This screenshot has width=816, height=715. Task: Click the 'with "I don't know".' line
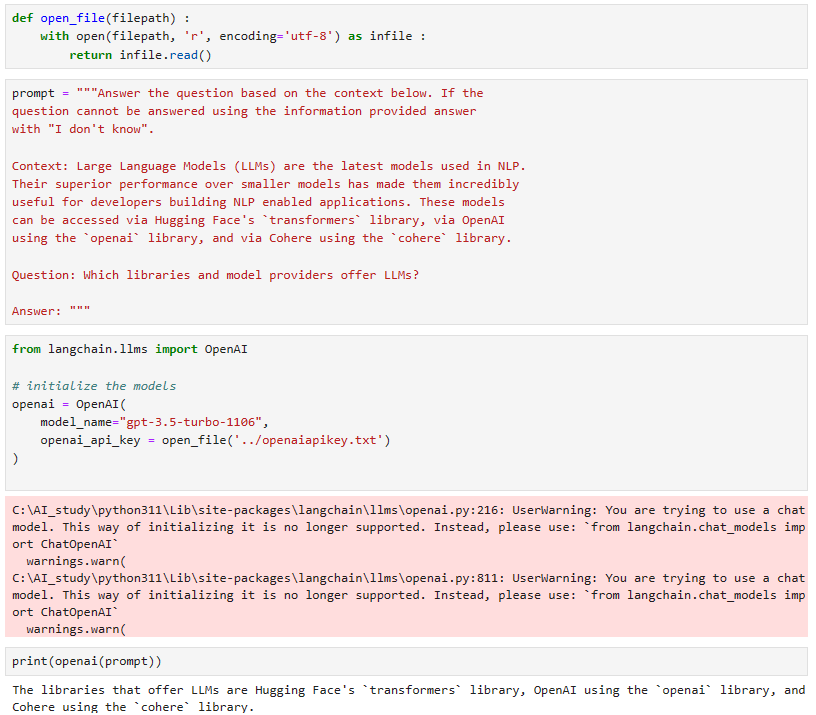point(83,129)
